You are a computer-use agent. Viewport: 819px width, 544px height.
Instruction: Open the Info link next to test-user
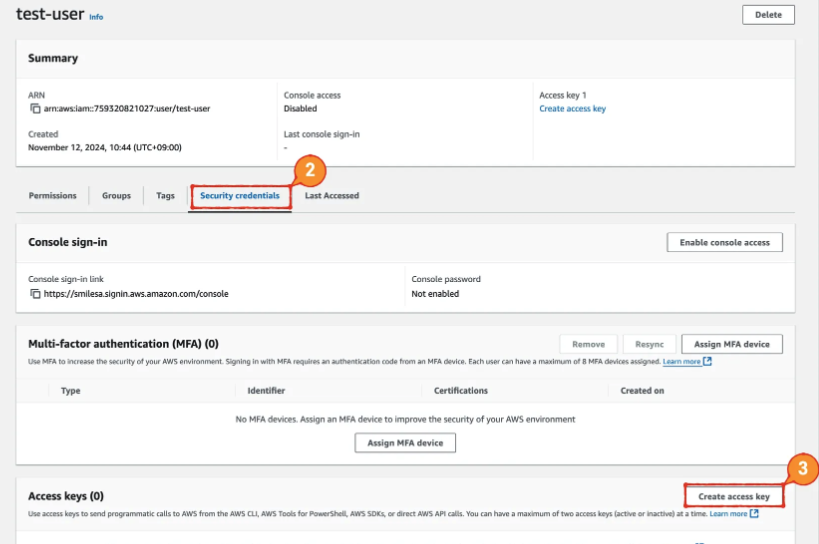click(96, 17)
